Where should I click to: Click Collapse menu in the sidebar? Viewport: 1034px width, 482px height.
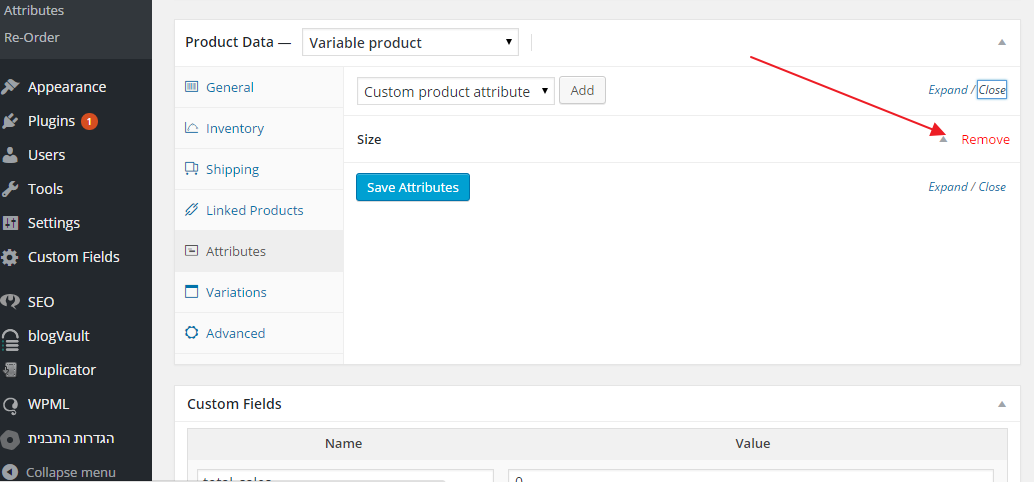(70, 472)
